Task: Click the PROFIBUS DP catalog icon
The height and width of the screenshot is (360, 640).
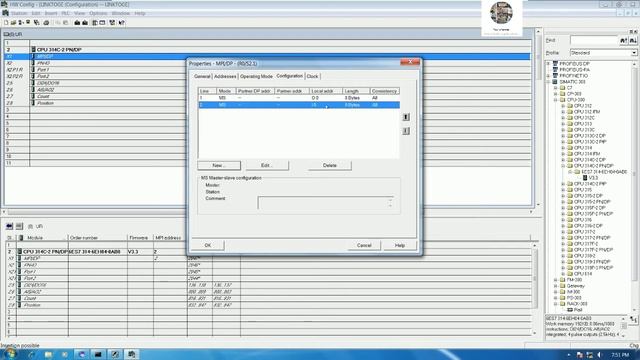Action: [x=555, y=64]
